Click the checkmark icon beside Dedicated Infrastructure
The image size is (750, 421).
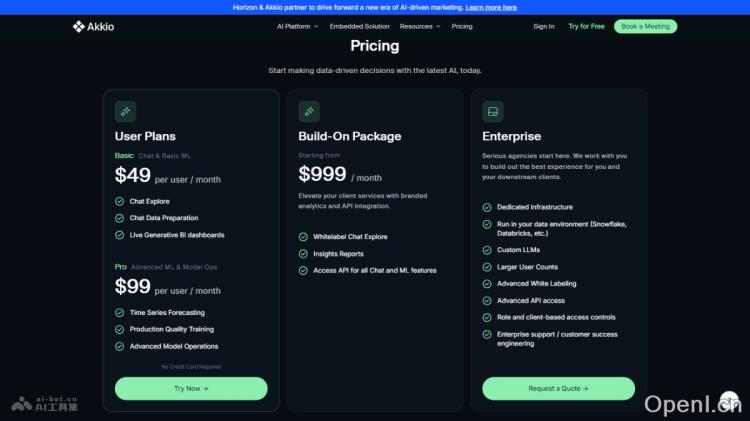(x=487, y=207)
